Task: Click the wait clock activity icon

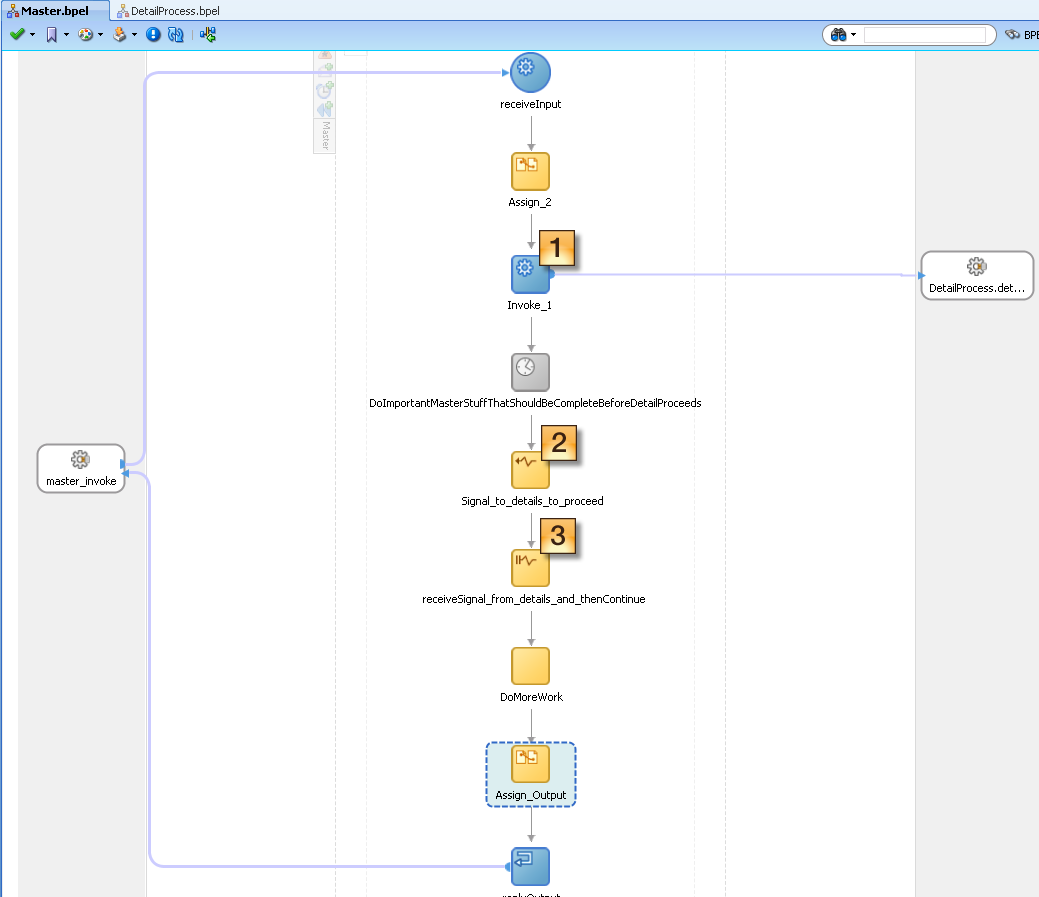Action: 530,372
